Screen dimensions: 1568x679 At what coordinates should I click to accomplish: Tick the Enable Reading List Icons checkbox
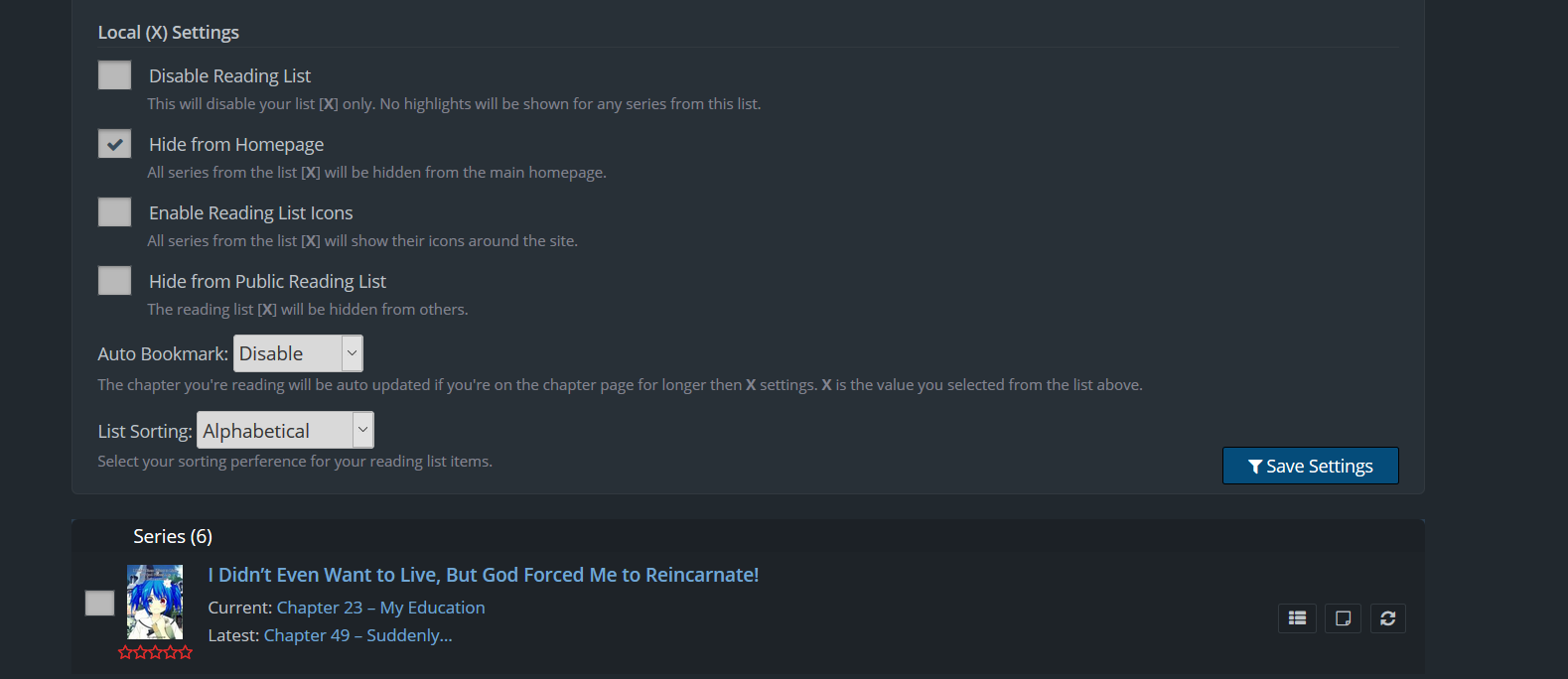pos(115,212)
